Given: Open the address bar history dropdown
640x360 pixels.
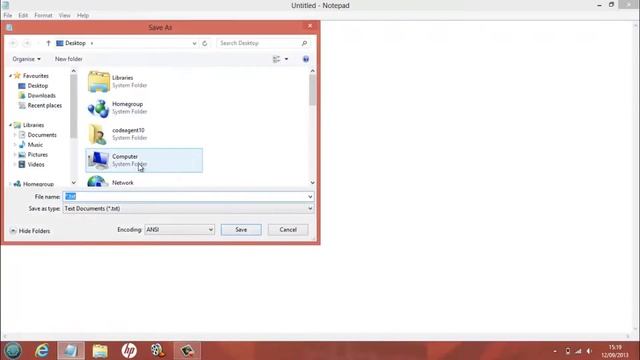Looking at the screenshot, I should 194,43.
